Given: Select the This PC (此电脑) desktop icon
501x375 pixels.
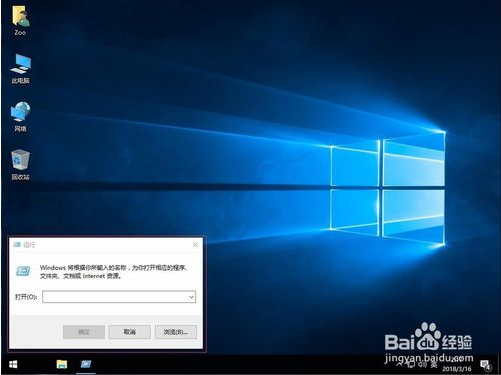Looking at the screenshot, I should (20, 68).
